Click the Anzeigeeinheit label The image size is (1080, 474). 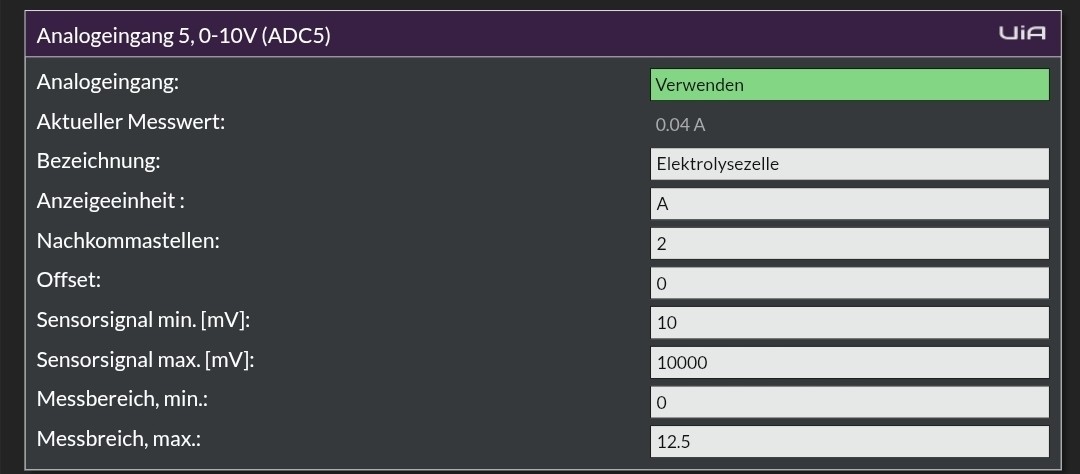[x=110, y=201]
